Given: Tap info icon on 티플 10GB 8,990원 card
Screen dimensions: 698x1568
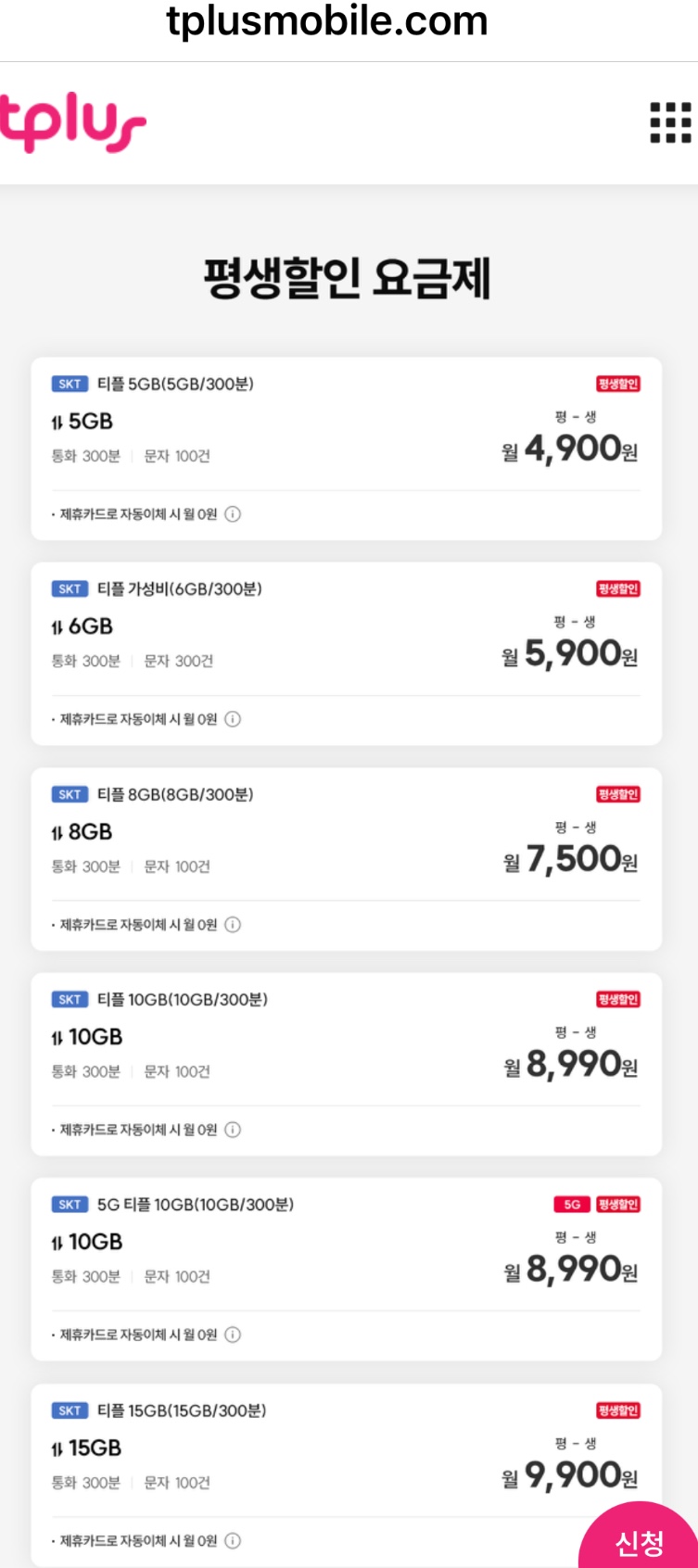Looking at the screenshot, I should 234,1130.
